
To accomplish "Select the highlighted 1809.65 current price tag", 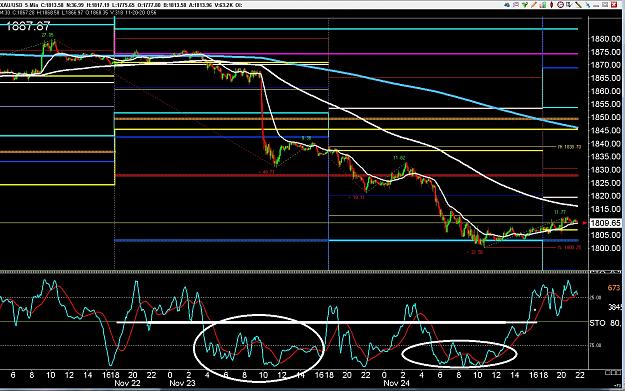I will pos(605,223).
